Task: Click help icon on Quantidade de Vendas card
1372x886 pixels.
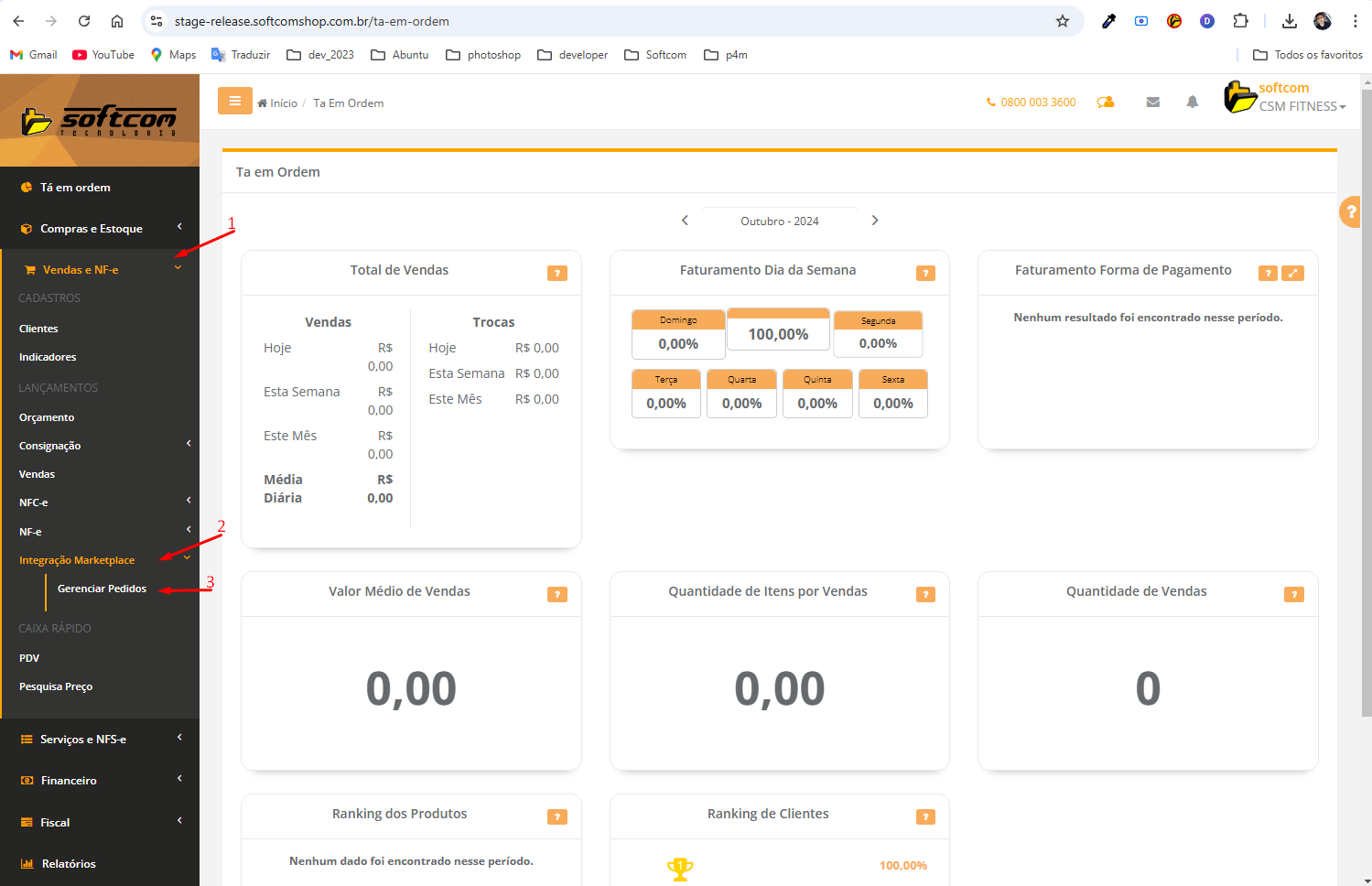Action: click(1293, 595)
